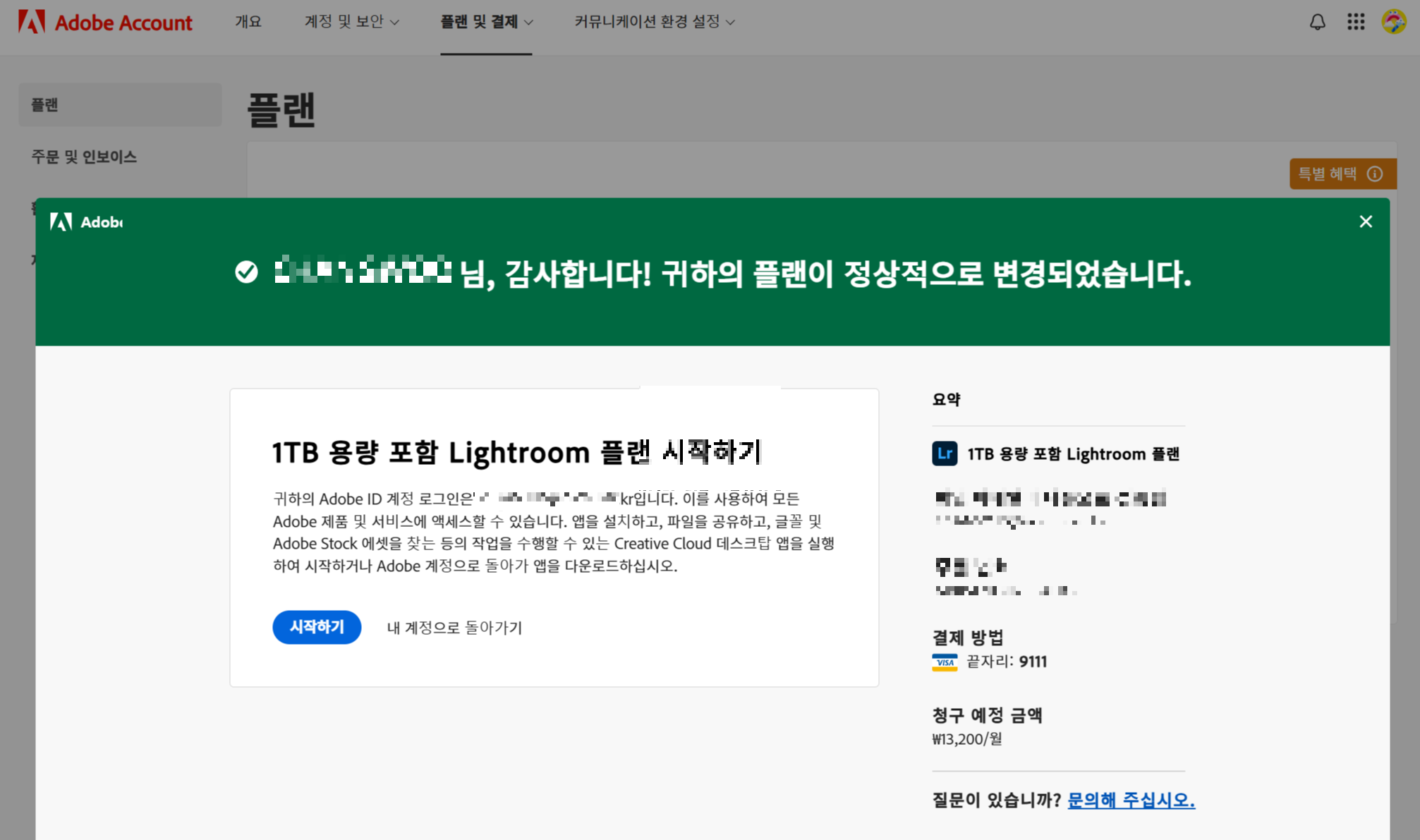Image resolution: width=1420 pixels, height=840 pixels.
Task: Expand the 플랜 및 결제 dropdown
Action: [486, 22]
